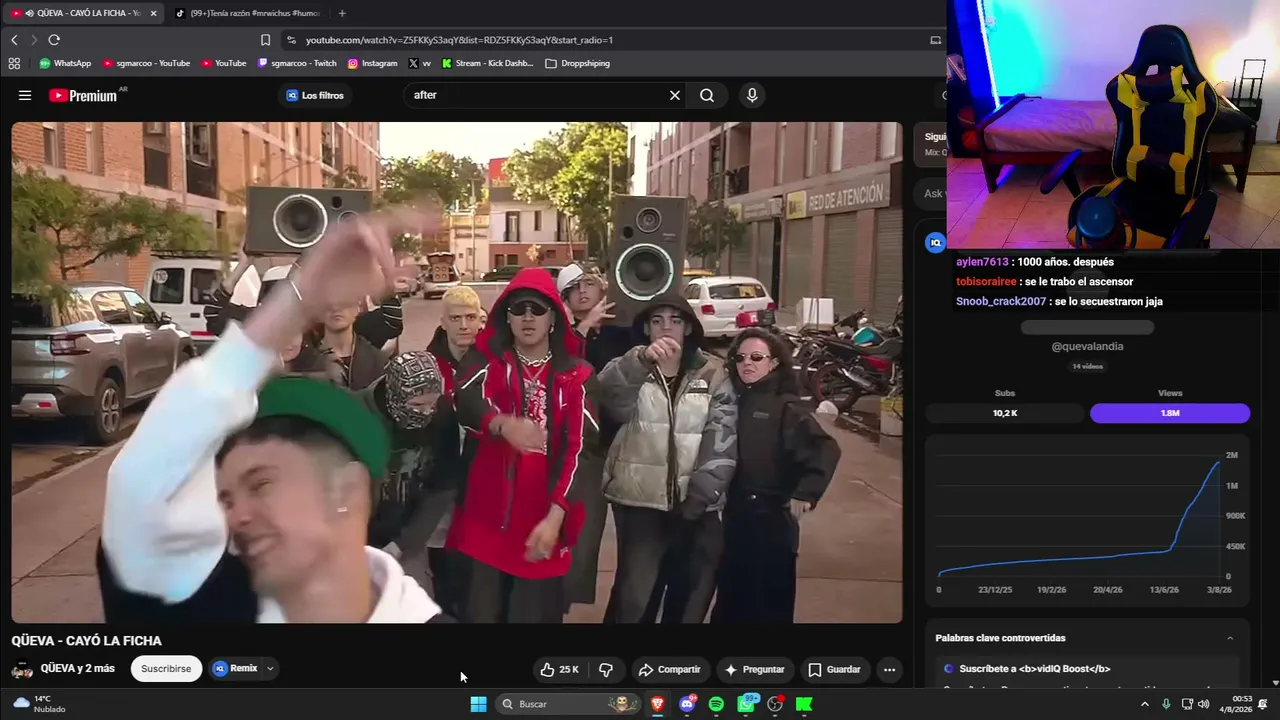The image size is (1280, 720).
Task: Show hidden system tray icons
Action: 1145,704
